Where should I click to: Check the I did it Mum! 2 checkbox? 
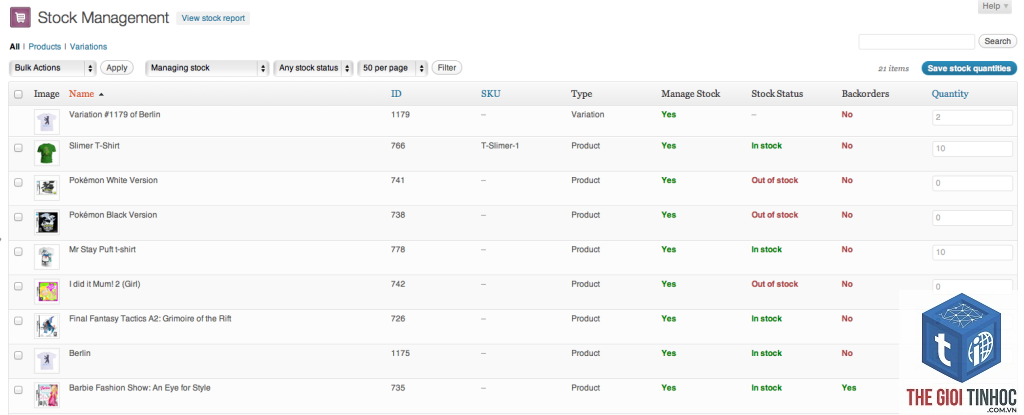point(18,286)
